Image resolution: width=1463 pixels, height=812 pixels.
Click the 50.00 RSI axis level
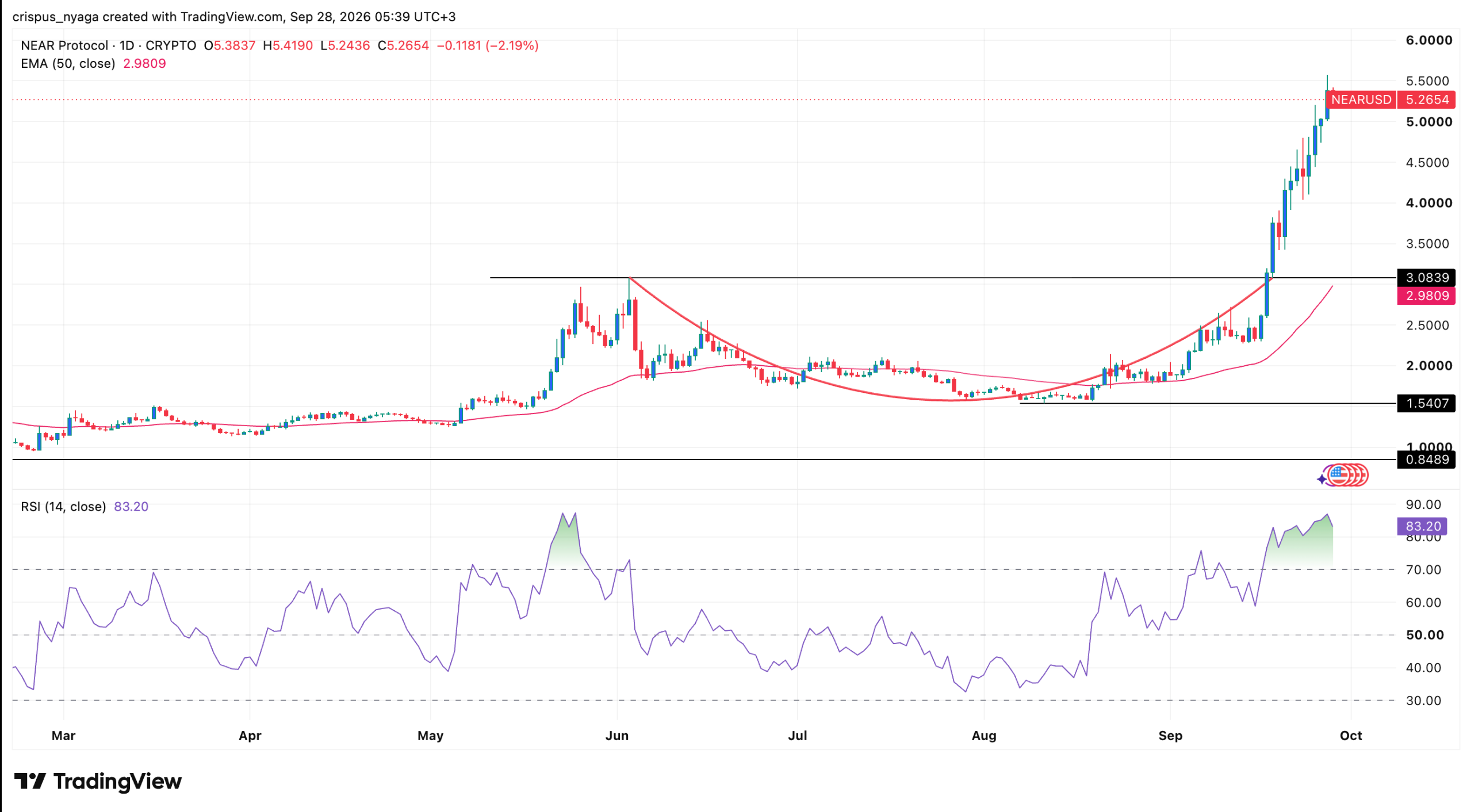(1426, 636)
